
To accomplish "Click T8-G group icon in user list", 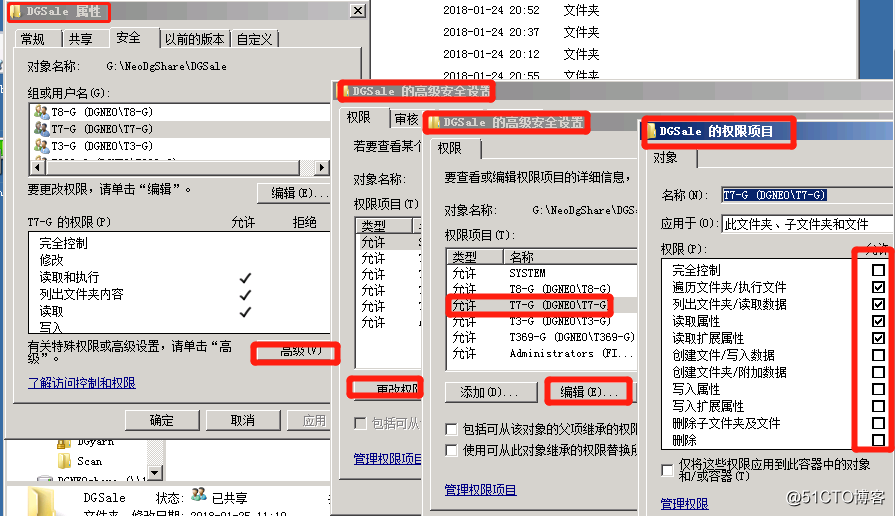I will point(41,112).
